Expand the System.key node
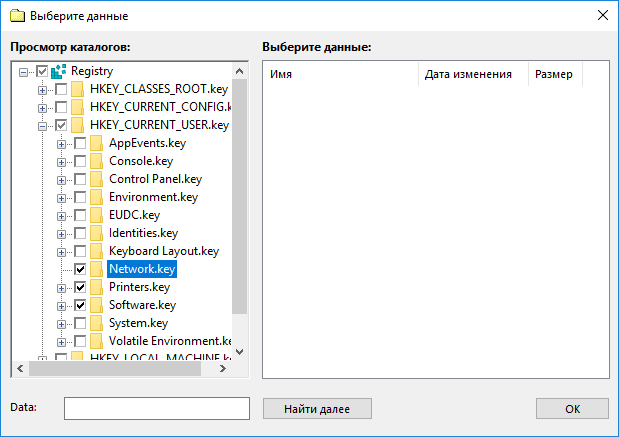 [x=61, y=324]
